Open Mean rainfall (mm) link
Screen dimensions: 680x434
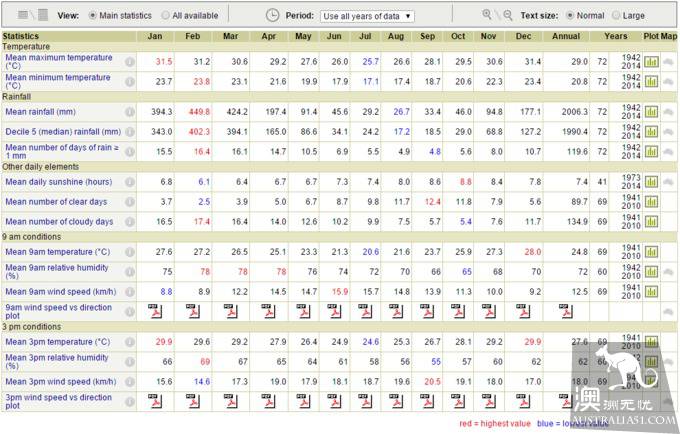[40, 112]
